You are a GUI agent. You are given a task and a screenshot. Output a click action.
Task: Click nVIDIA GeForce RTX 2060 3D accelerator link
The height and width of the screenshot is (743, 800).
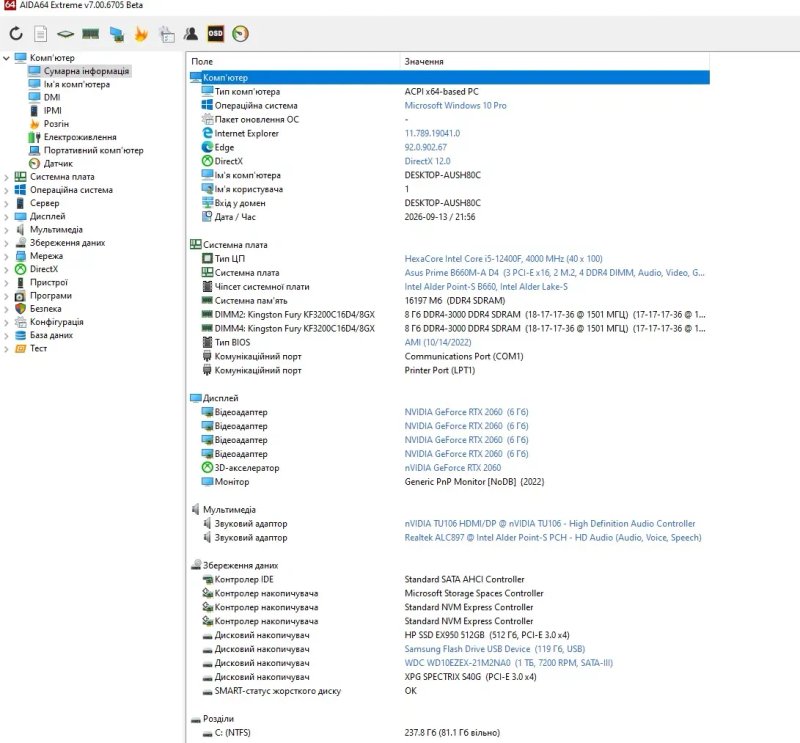(x=453, y=468)
